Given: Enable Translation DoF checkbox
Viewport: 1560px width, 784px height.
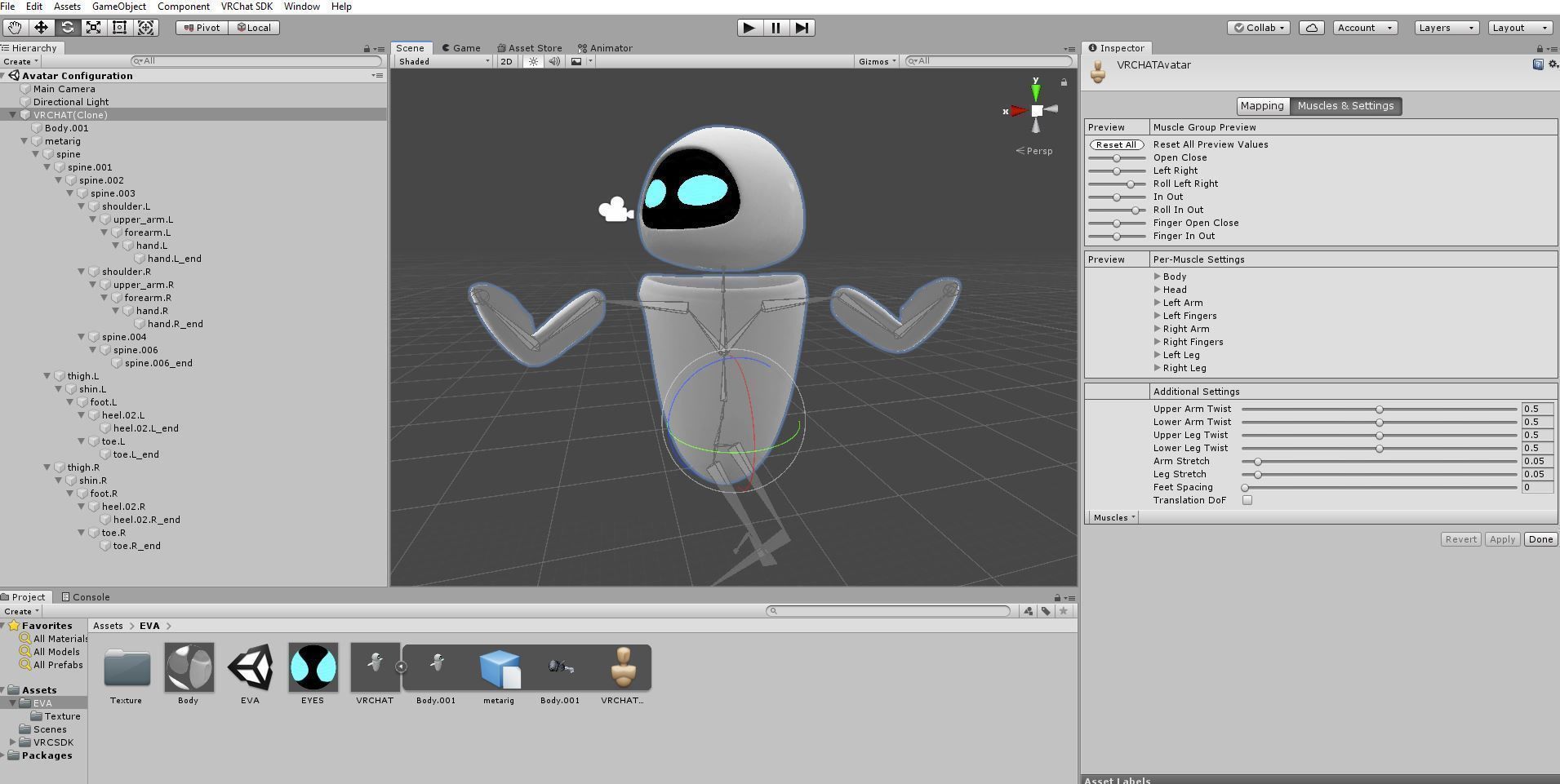Looking at the screenshot, I should click(x=1247, y=500).
